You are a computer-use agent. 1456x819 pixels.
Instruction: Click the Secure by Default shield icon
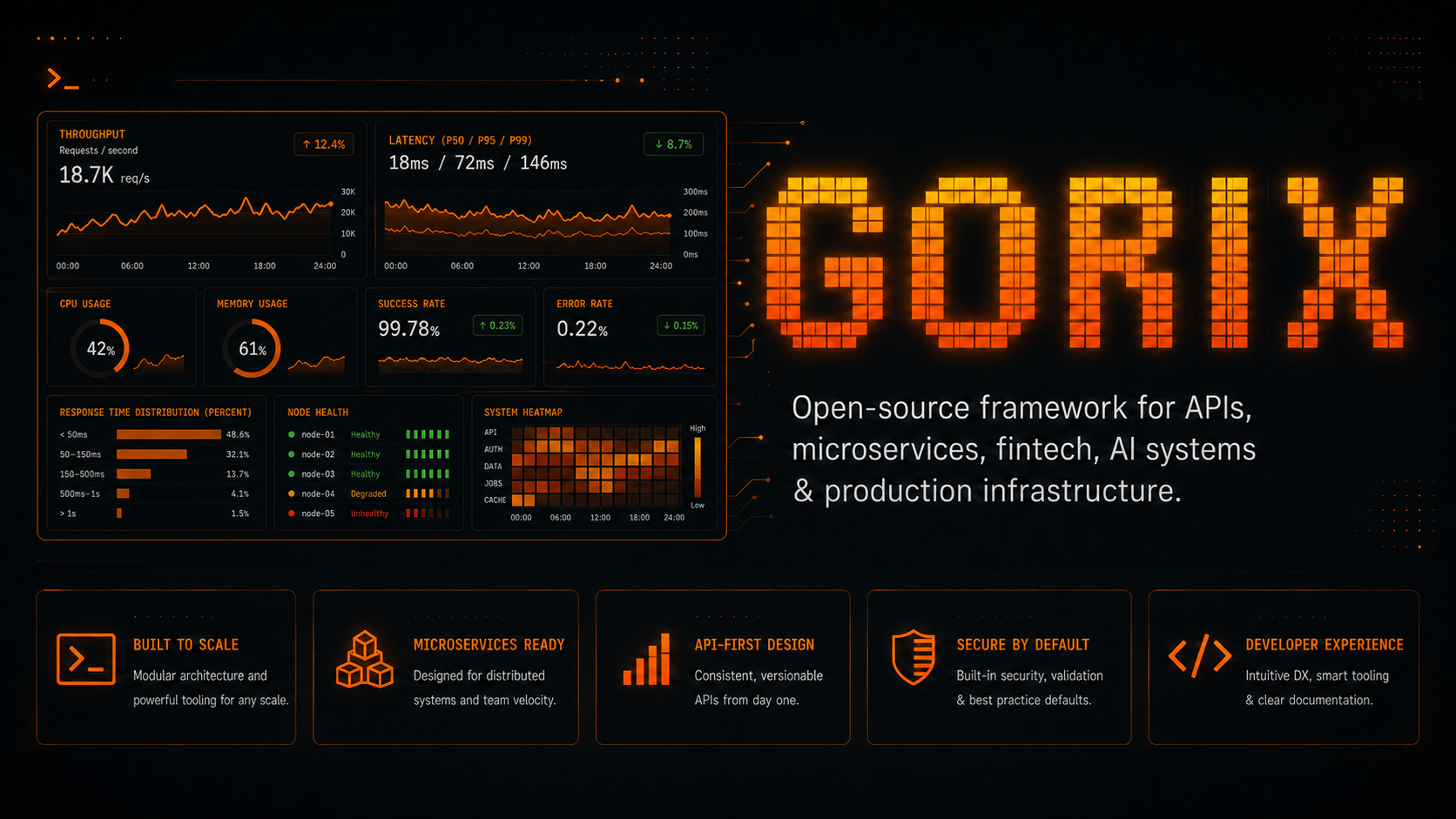[x=913, y=657]
